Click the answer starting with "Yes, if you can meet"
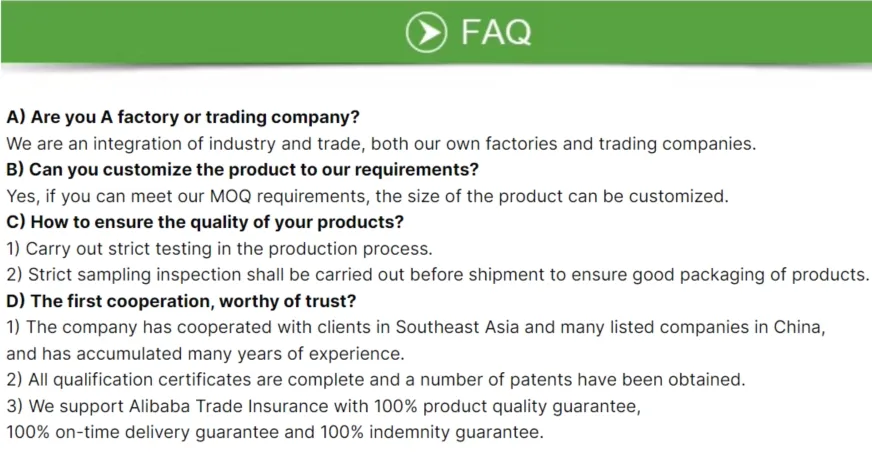 pyautogui.click(x=367, y=195)
